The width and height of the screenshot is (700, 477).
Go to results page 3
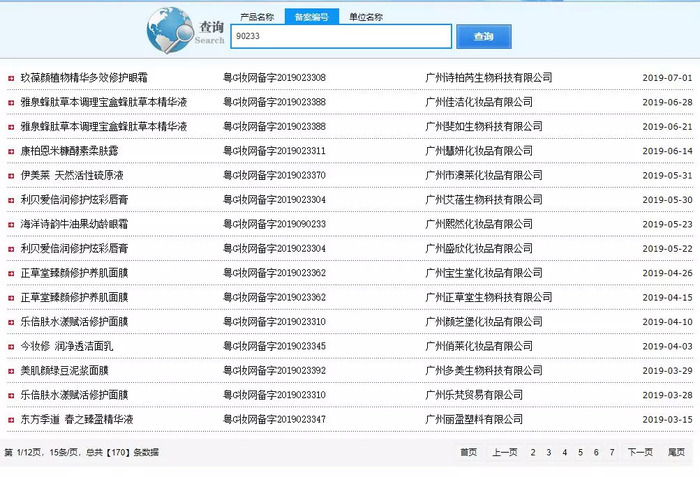coord(549,452)
